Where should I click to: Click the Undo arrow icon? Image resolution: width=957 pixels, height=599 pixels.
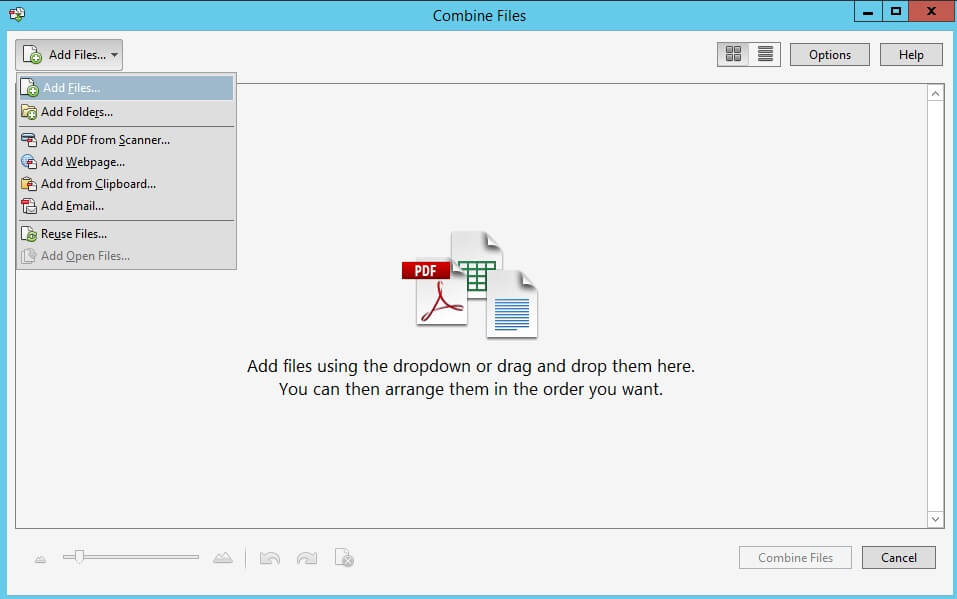click(269, 557)
